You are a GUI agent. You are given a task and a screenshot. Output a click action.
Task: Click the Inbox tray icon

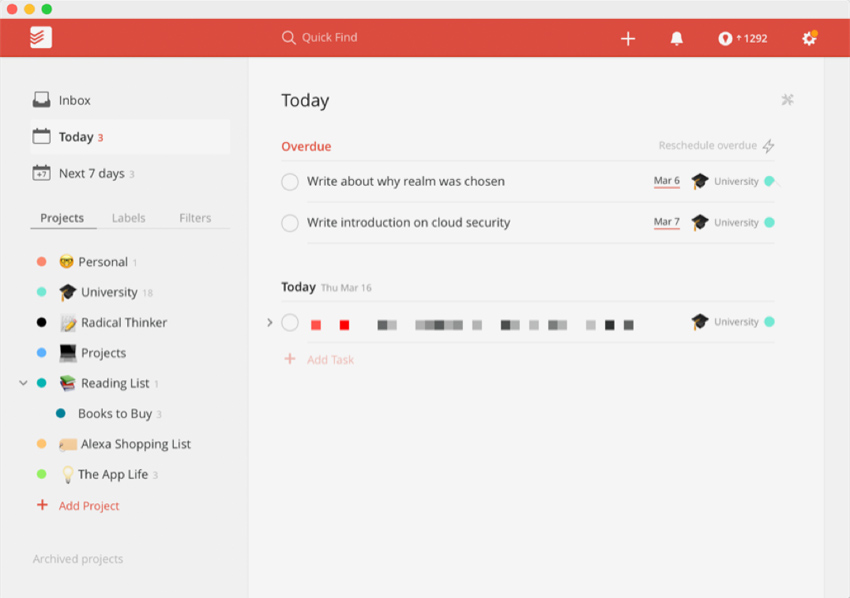tap(41, 100)
